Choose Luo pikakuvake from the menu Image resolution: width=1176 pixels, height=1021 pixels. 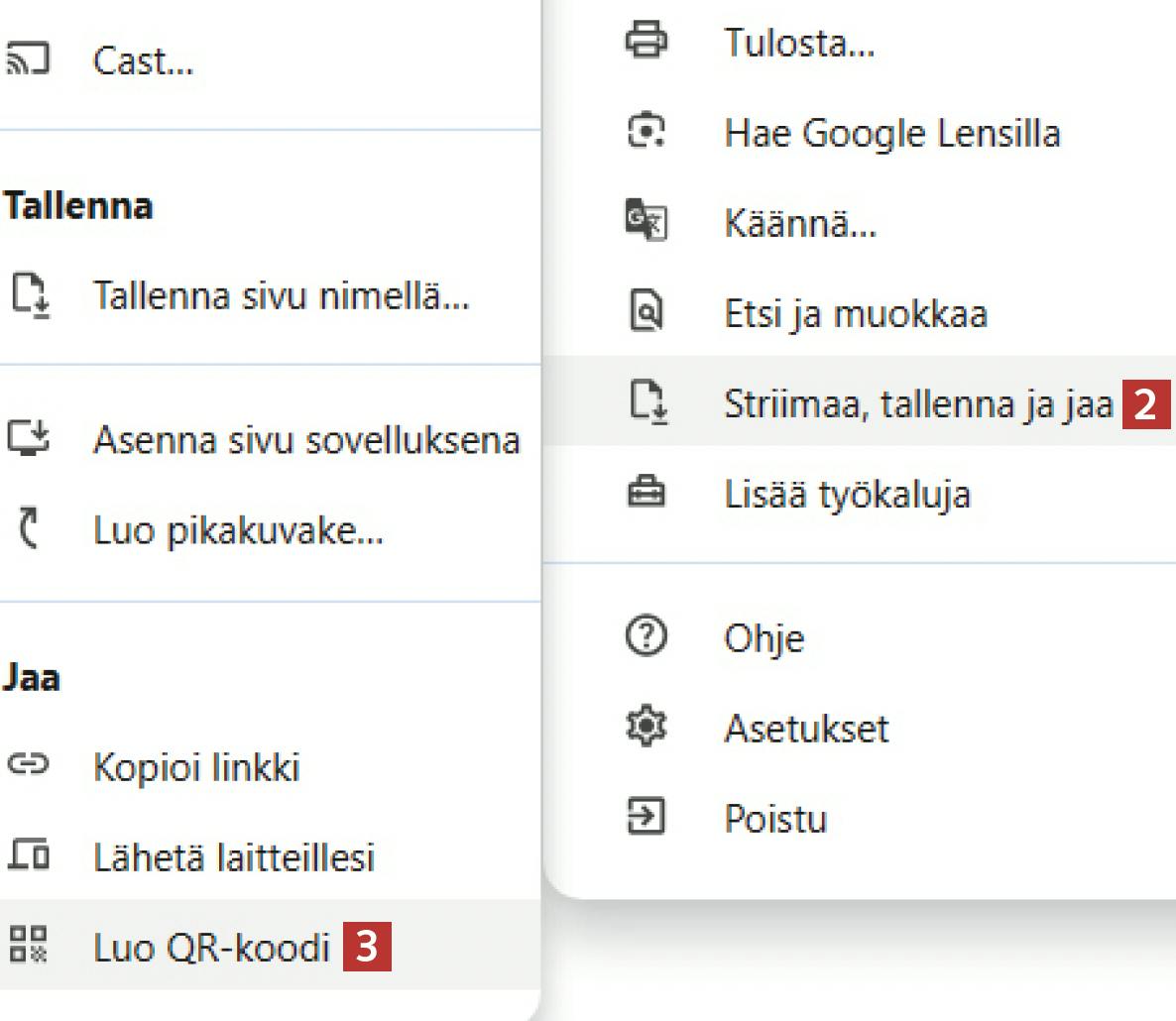(238, 530)
